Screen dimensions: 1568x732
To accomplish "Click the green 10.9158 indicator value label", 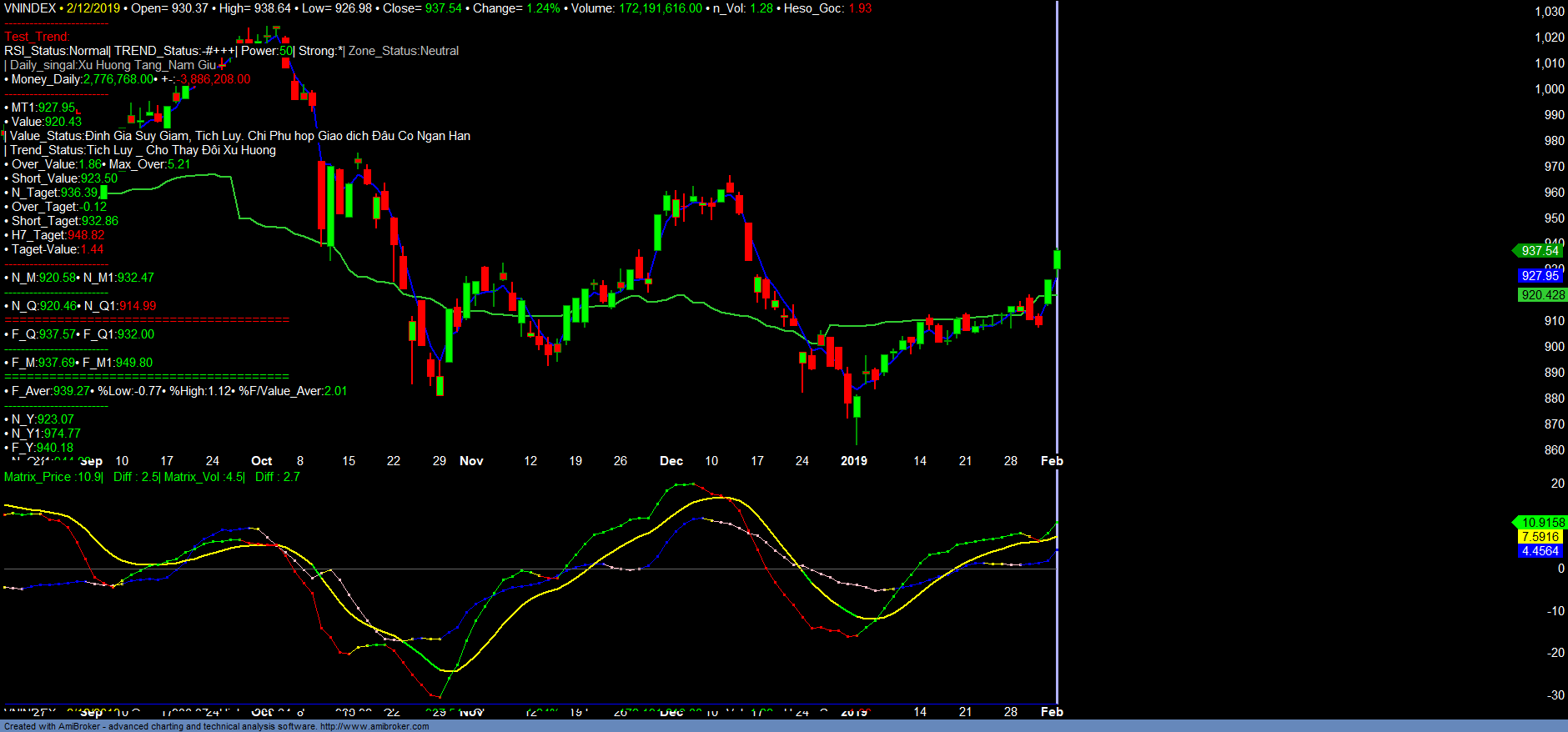I will coord(1542,523).
